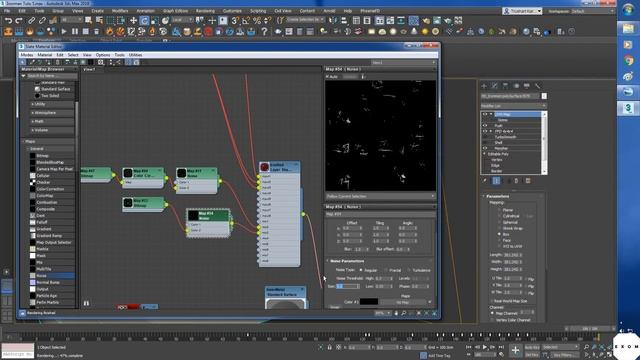Viewport: 640px width, 360px height.
Task: Select the Turbulence noise type
Action: [x=409, y=270]
